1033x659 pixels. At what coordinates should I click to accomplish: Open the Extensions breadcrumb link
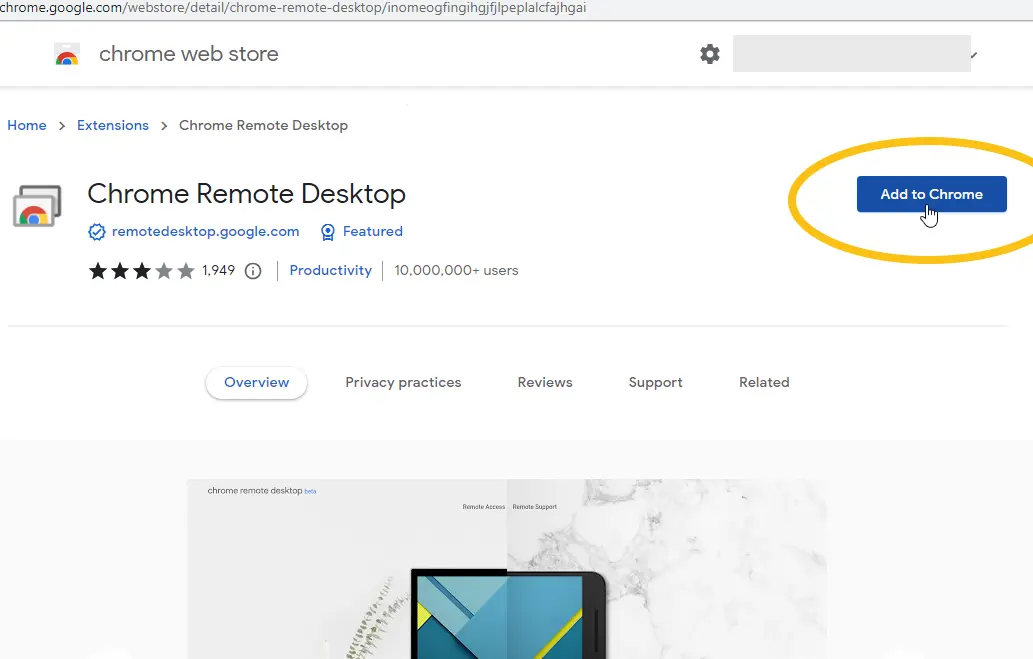point(113,125)
